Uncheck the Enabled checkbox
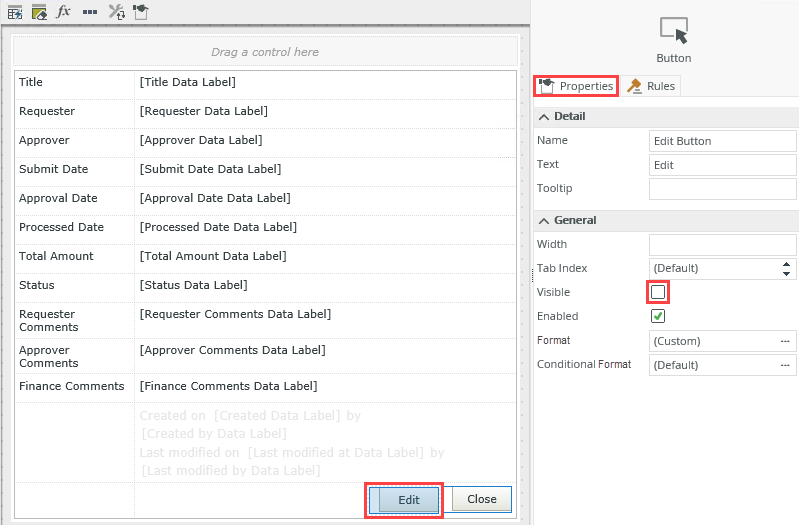 (658, 316)
